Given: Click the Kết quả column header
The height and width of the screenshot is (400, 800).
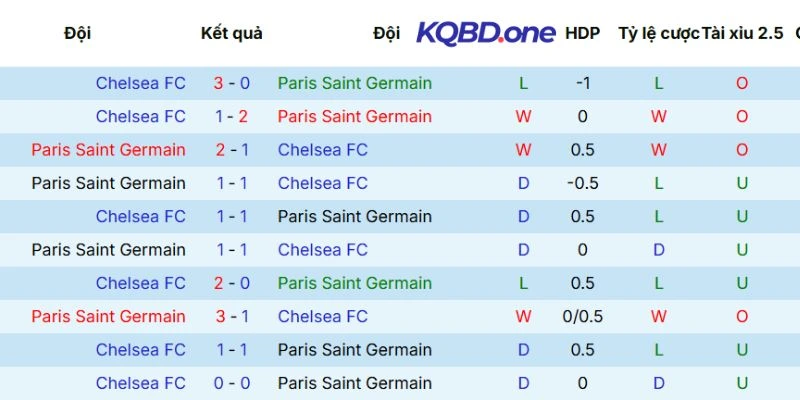Looking at the screenshot, I should (x=231, y=33).
